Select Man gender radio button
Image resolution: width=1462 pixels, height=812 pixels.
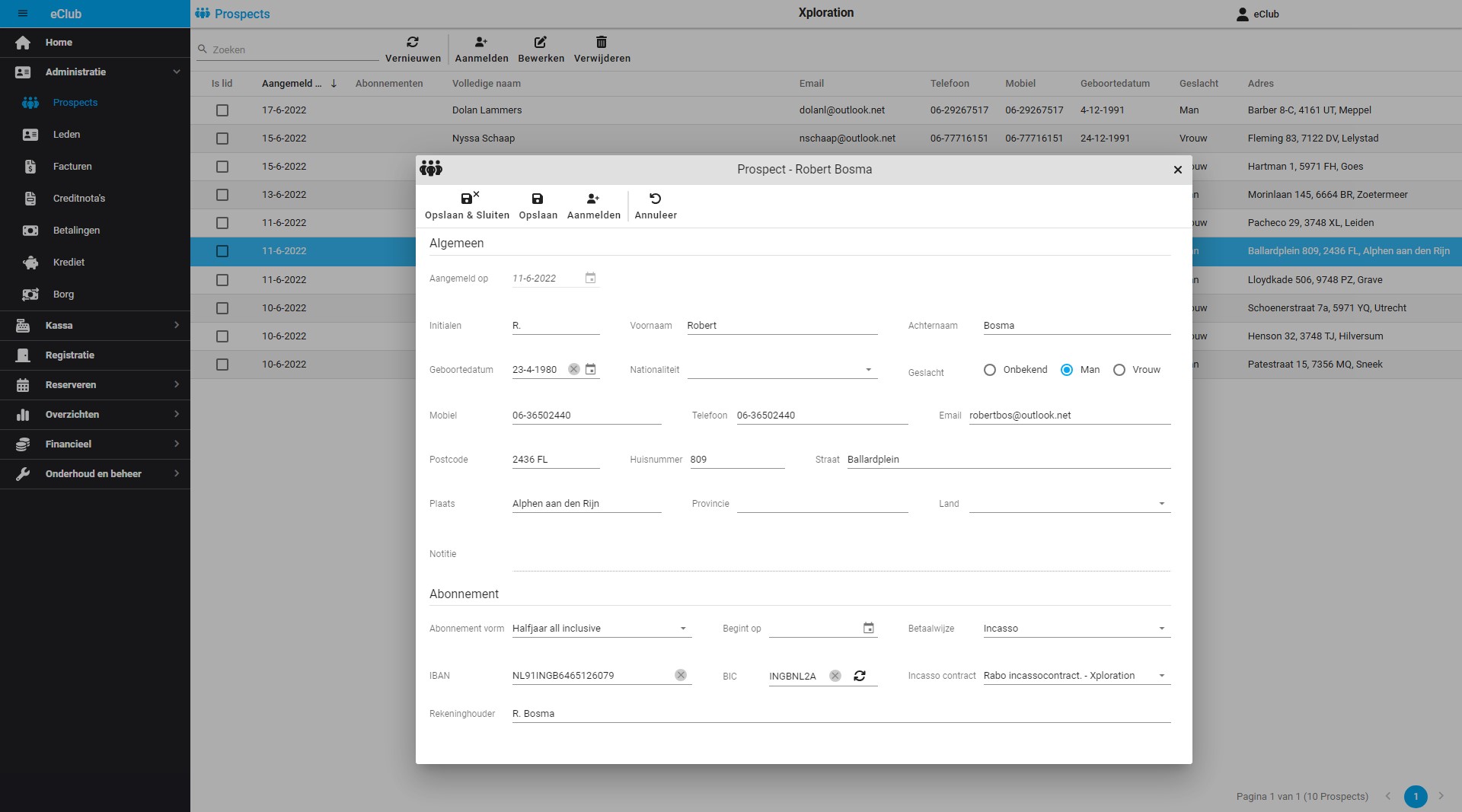pyautogui.click(x=1067, y=370)
